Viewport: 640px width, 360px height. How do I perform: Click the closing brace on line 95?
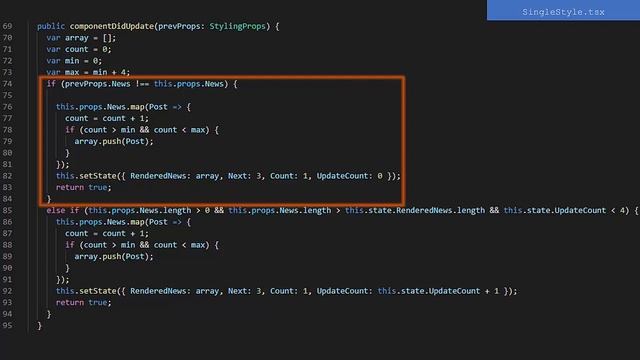pos(40,325)
